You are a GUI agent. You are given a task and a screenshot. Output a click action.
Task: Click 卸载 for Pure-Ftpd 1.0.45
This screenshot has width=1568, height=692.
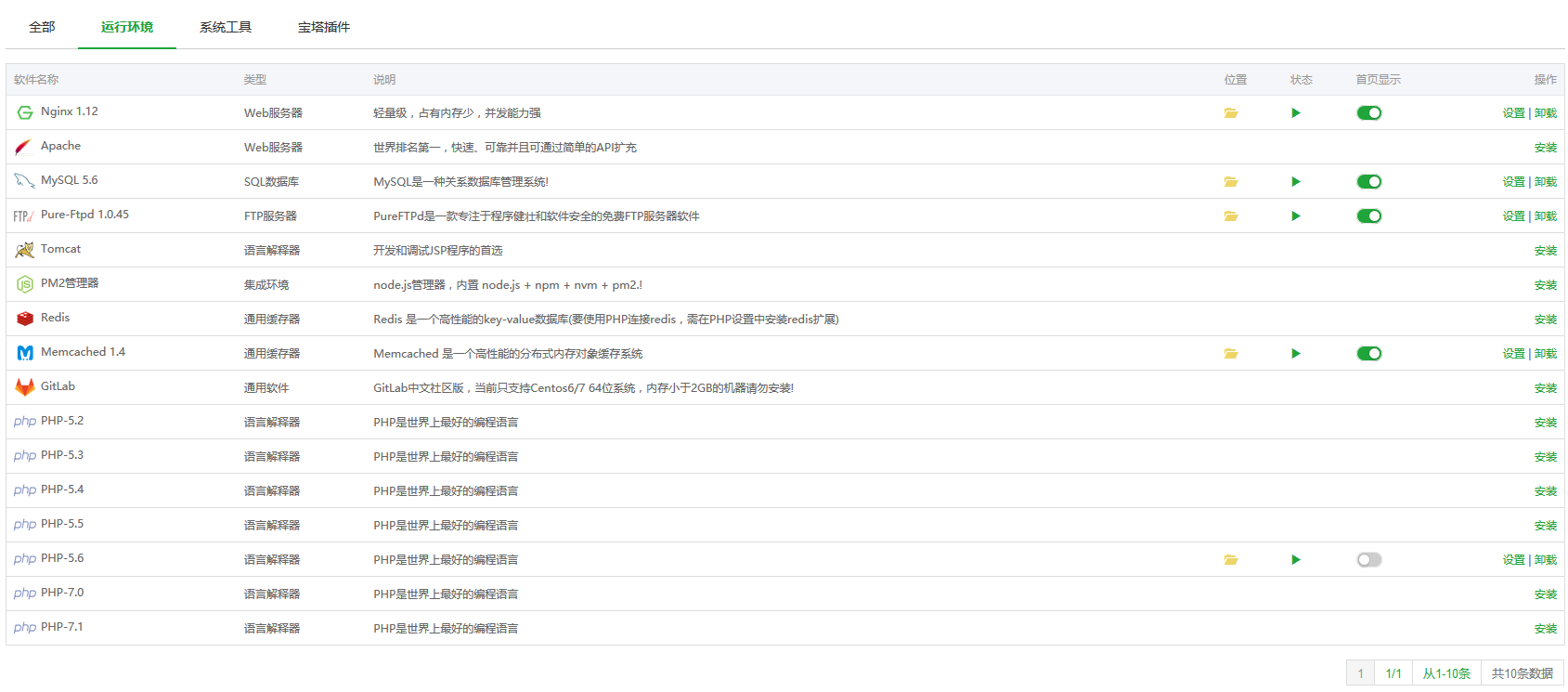1546,216
